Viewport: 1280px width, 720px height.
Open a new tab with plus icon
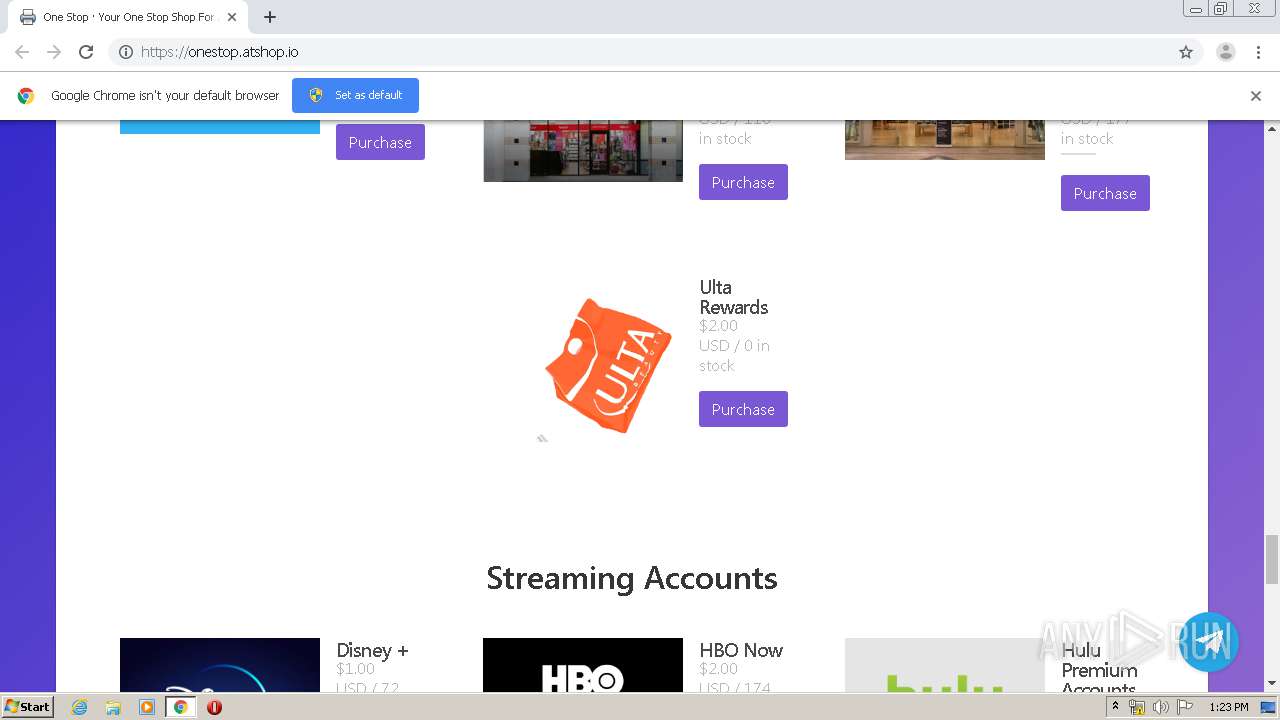pos(270,17)
